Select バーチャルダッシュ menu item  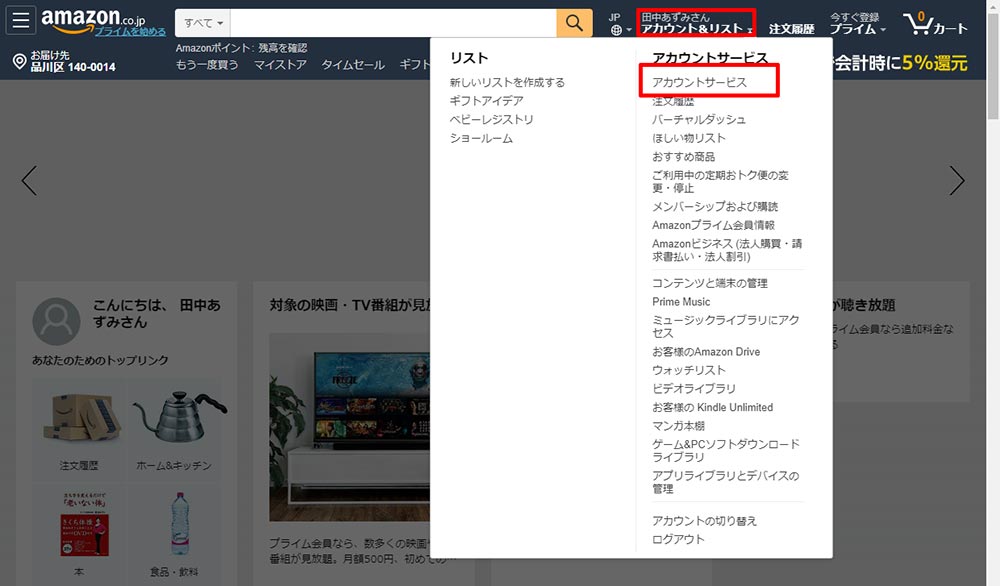(x=698, y=119)
